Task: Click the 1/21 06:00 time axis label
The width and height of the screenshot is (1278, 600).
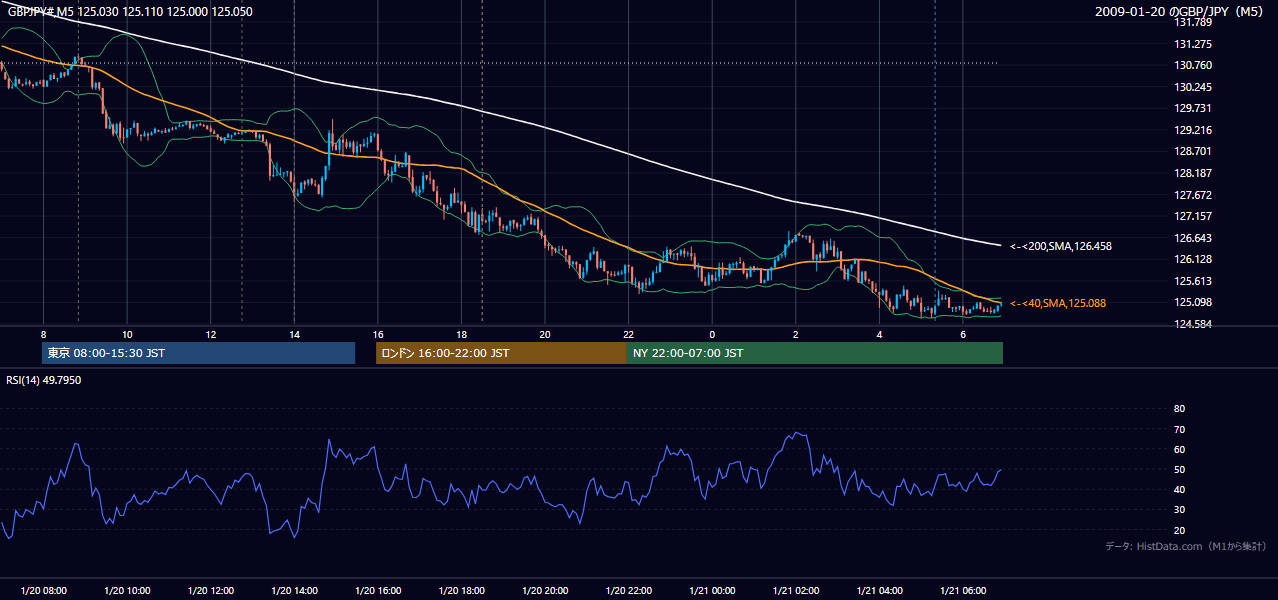Action: point(962,591)
